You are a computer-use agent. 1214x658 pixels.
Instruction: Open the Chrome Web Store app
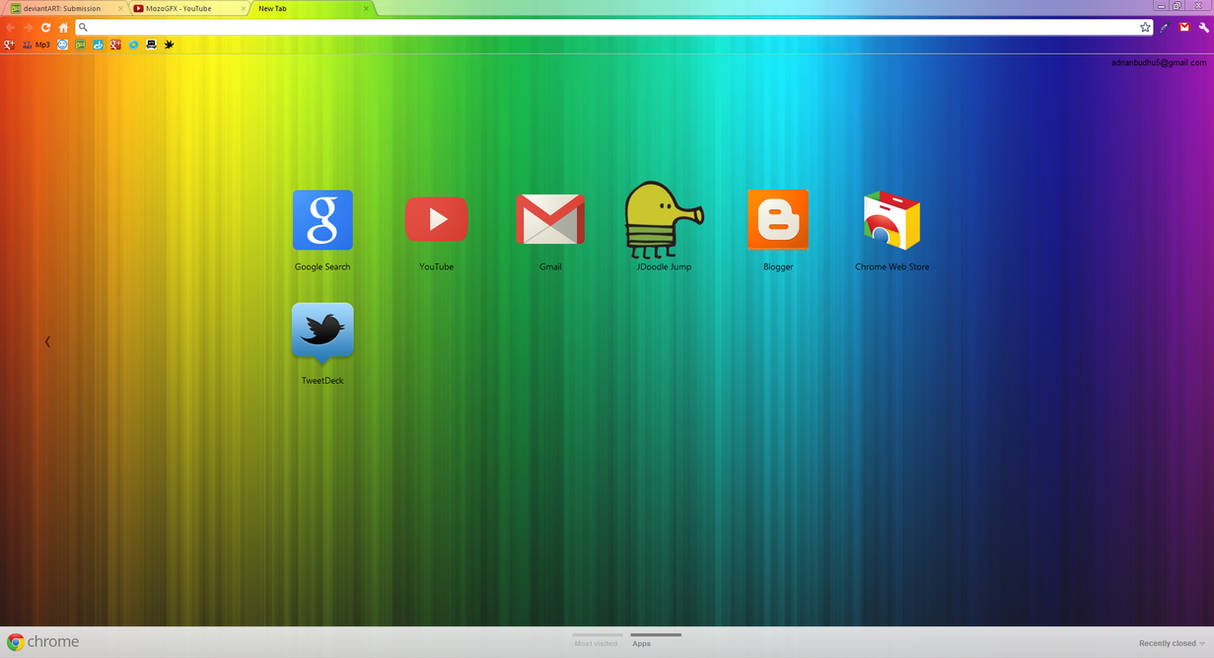pos(892,231)
